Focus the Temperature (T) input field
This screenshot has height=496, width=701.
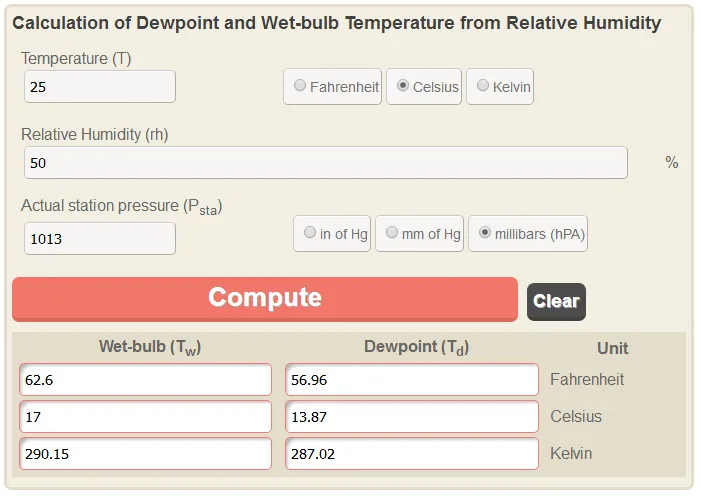pos(100,86)
